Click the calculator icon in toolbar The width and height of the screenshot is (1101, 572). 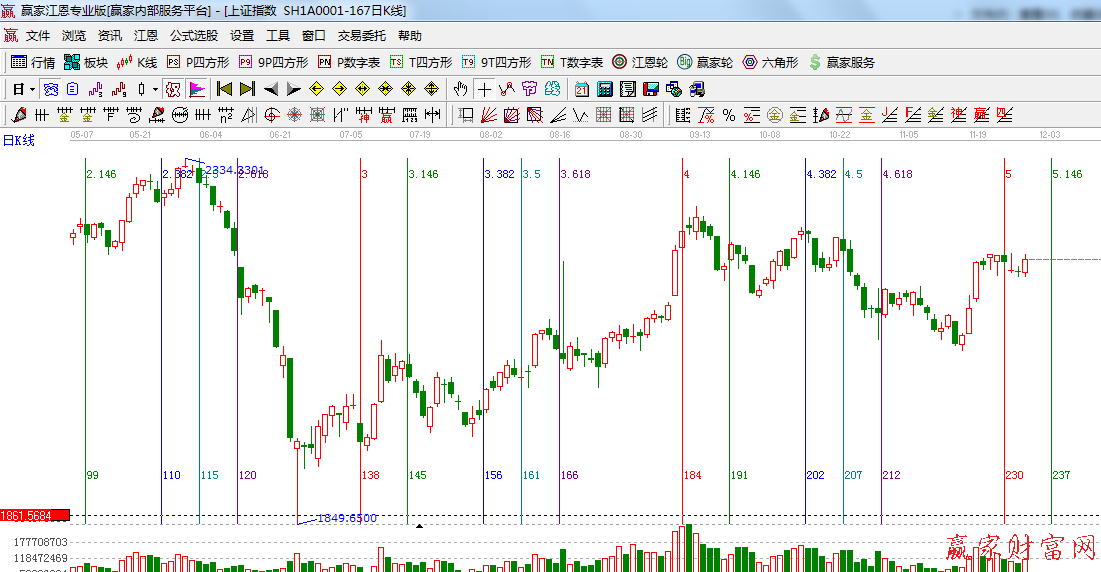tap(604, 89)
